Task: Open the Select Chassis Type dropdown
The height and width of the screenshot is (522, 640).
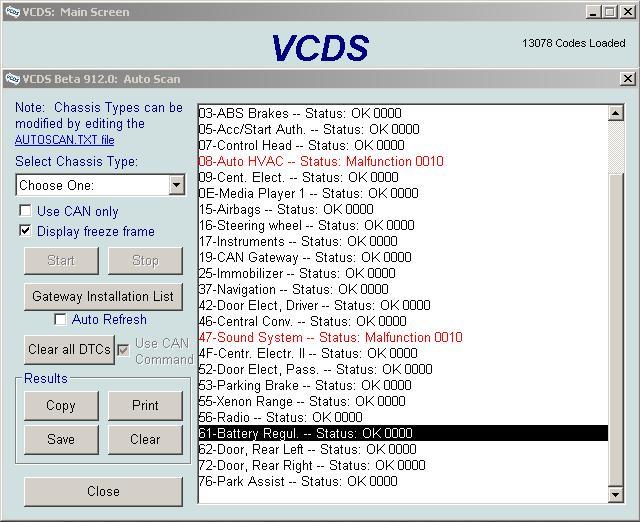Action: coord(176,185)
